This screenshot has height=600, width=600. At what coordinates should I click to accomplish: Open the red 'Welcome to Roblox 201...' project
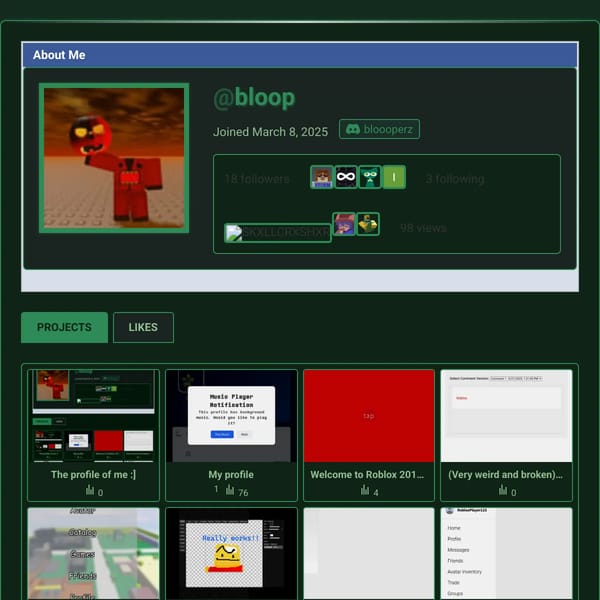pos(369,435)
